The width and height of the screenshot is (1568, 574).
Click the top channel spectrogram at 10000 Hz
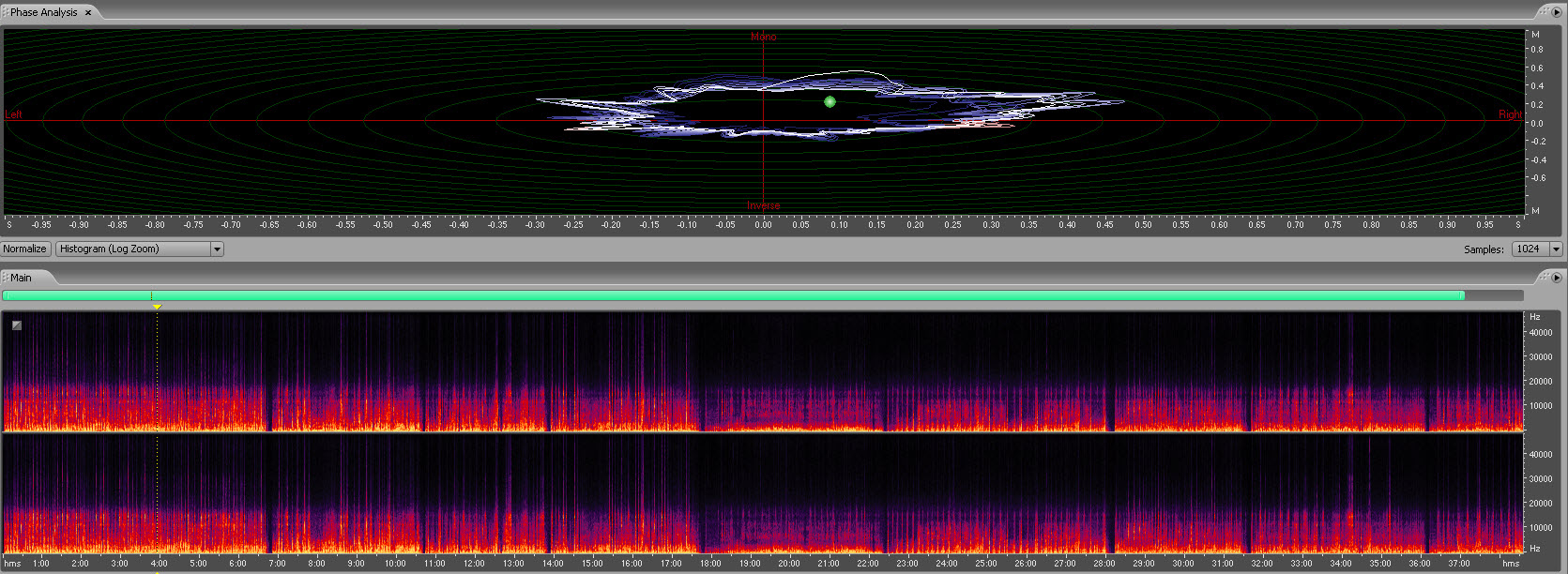coord(751,406)
